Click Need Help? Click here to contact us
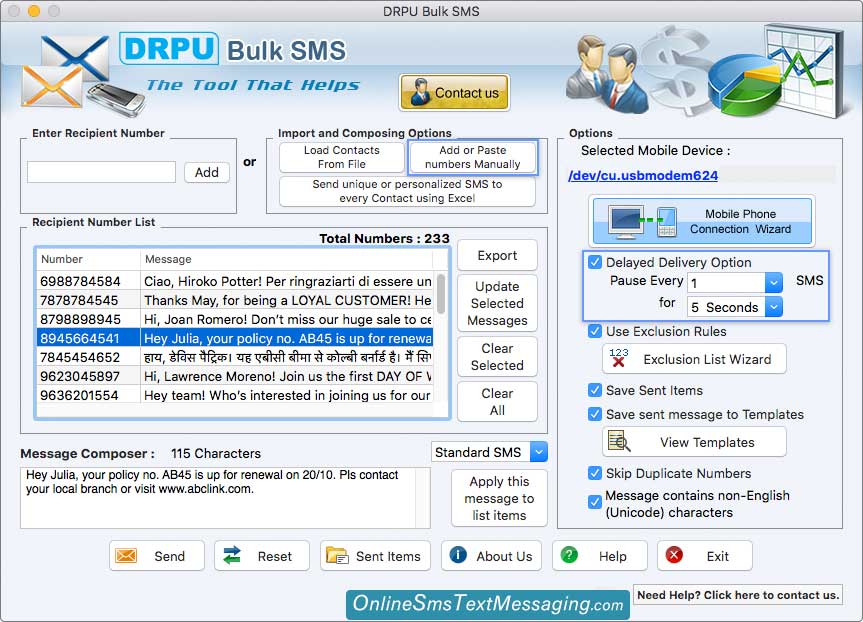The width and height of the screenshot is (863, 622). [738, 595]
